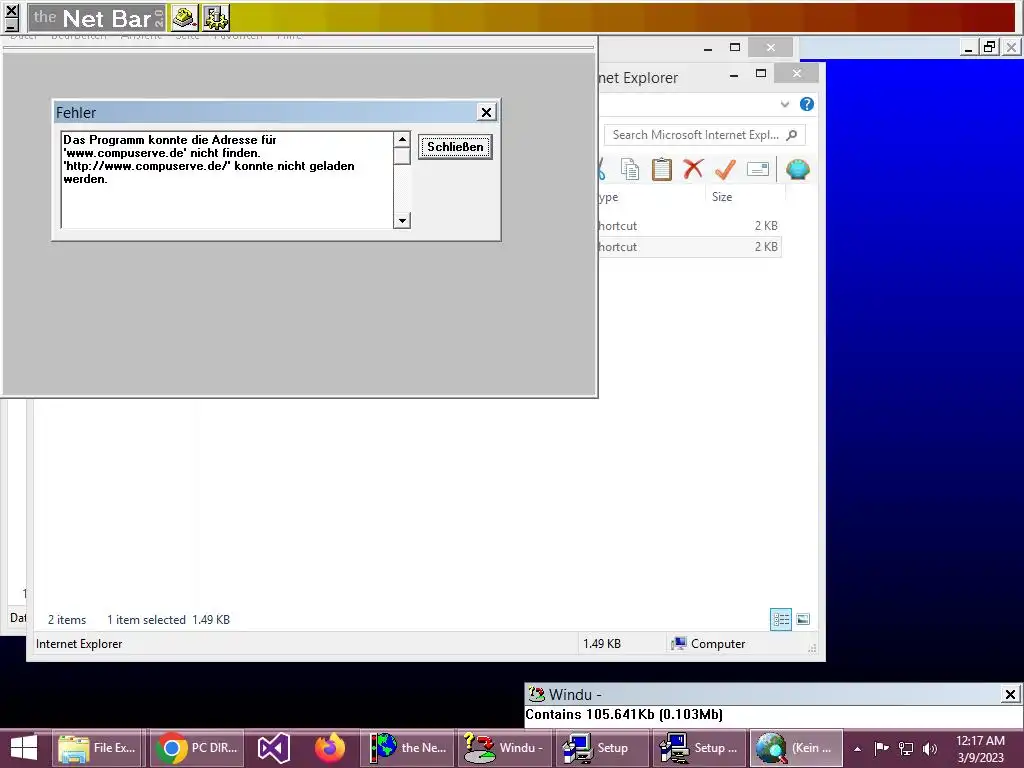Close the Fehler dialog with its X
Image resolution: width=1024 pixels, height=768 pixels.
point(486,112)
